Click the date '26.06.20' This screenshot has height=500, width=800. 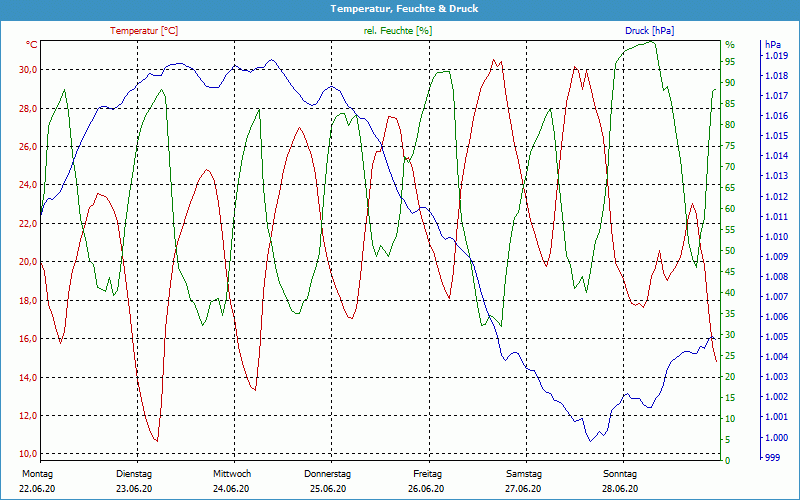[426, 489]
